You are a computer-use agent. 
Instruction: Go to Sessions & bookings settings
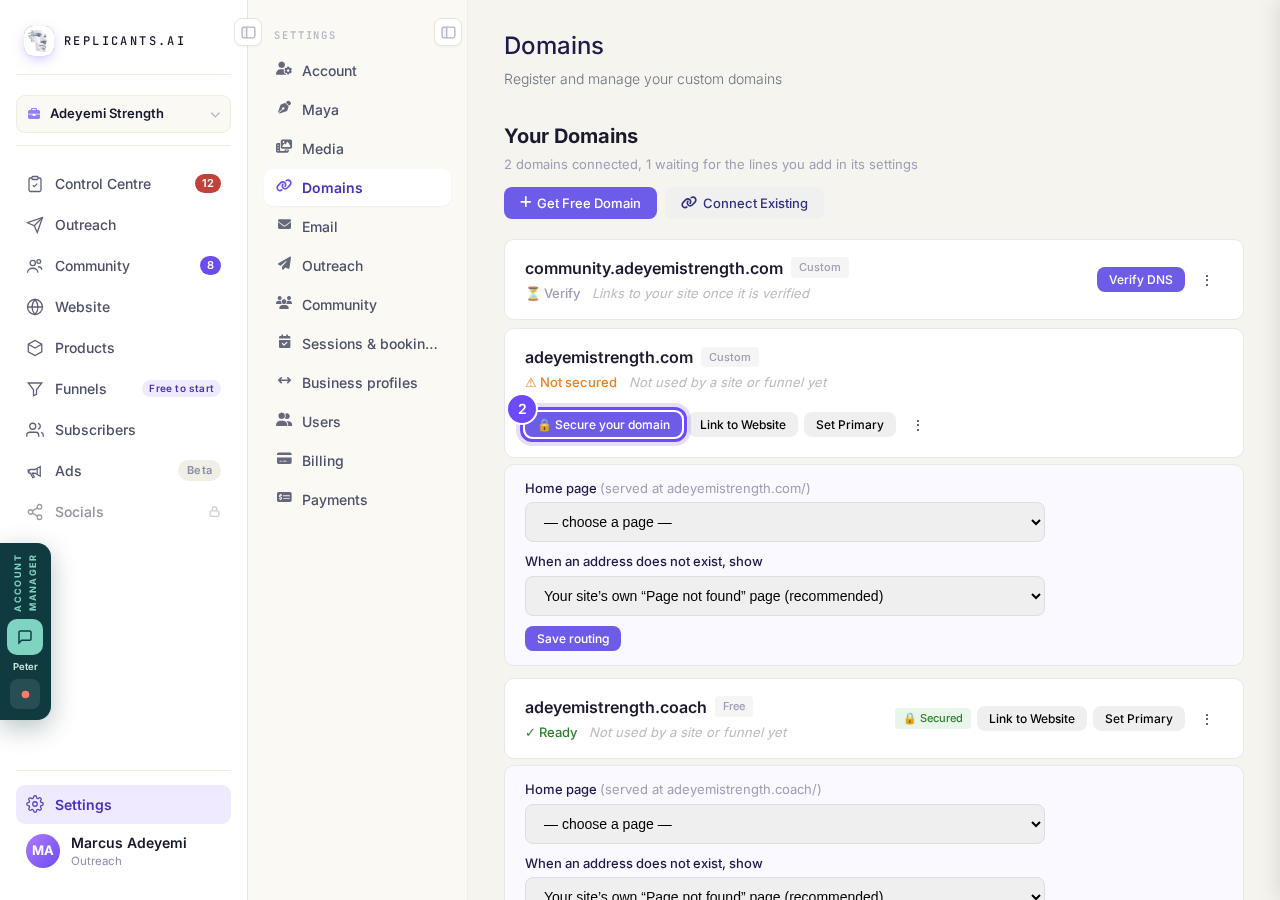click(x=357, y=344)
